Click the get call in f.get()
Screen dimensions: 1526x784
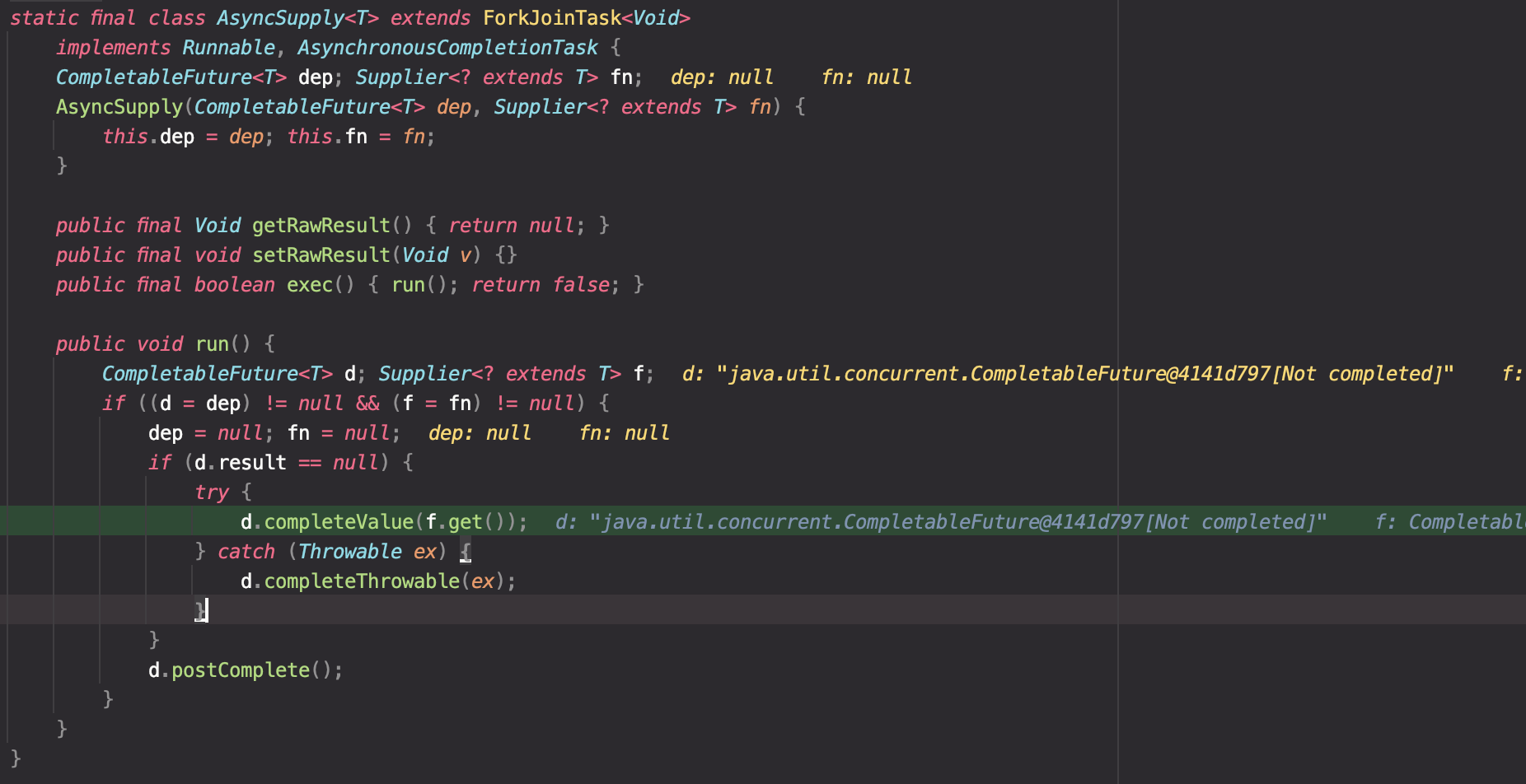tap(466, 522)
